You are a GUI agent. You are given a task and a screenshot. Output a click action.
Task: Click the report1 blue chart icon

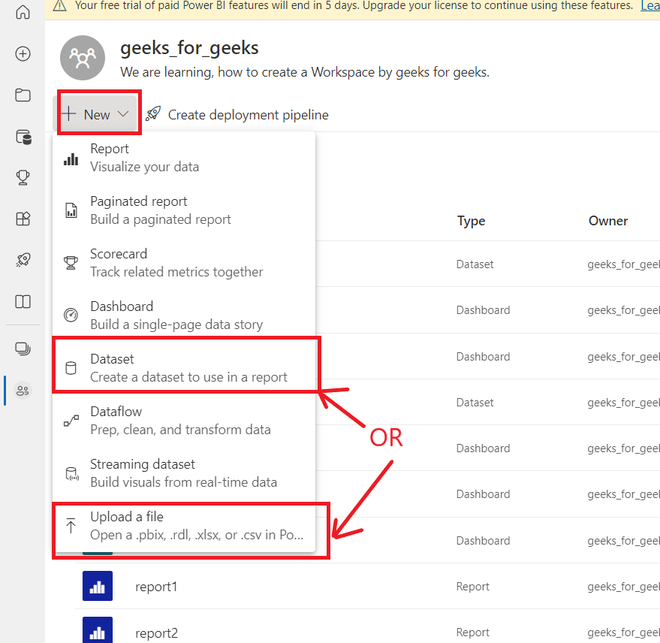(98, 586)
